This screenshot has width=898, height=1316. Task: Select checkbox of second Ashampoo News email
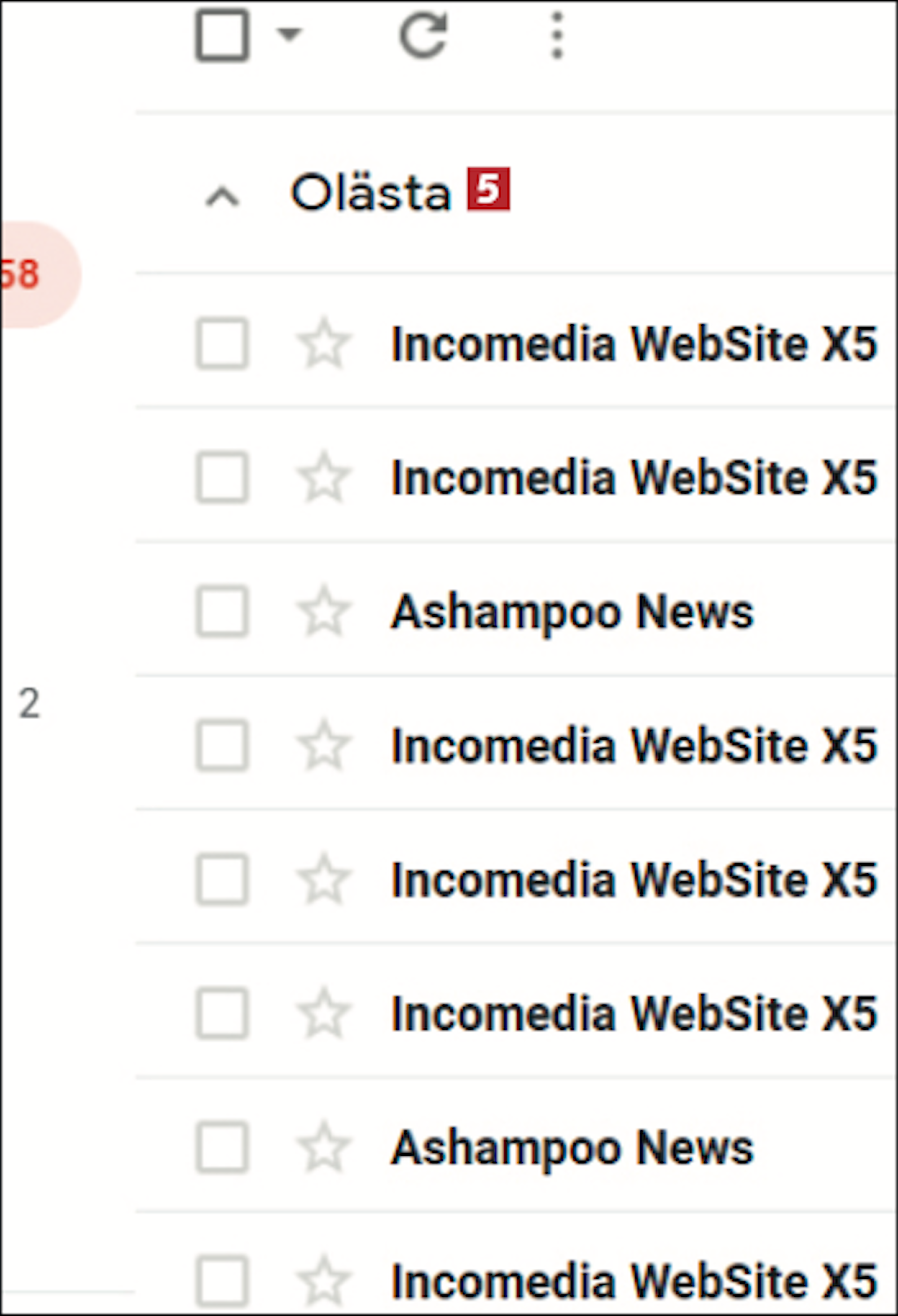[x=222, y=1147]
